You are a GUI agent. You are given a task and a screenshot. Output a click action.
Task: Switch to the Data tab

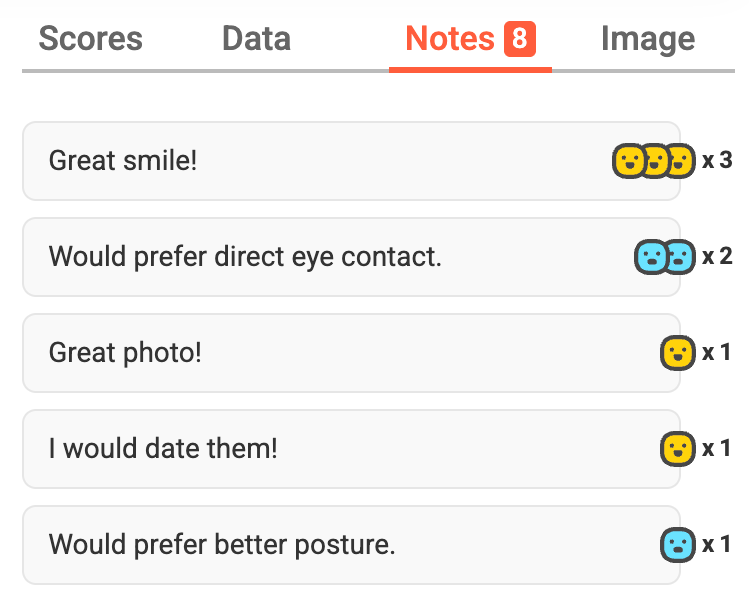pos(257,39)
